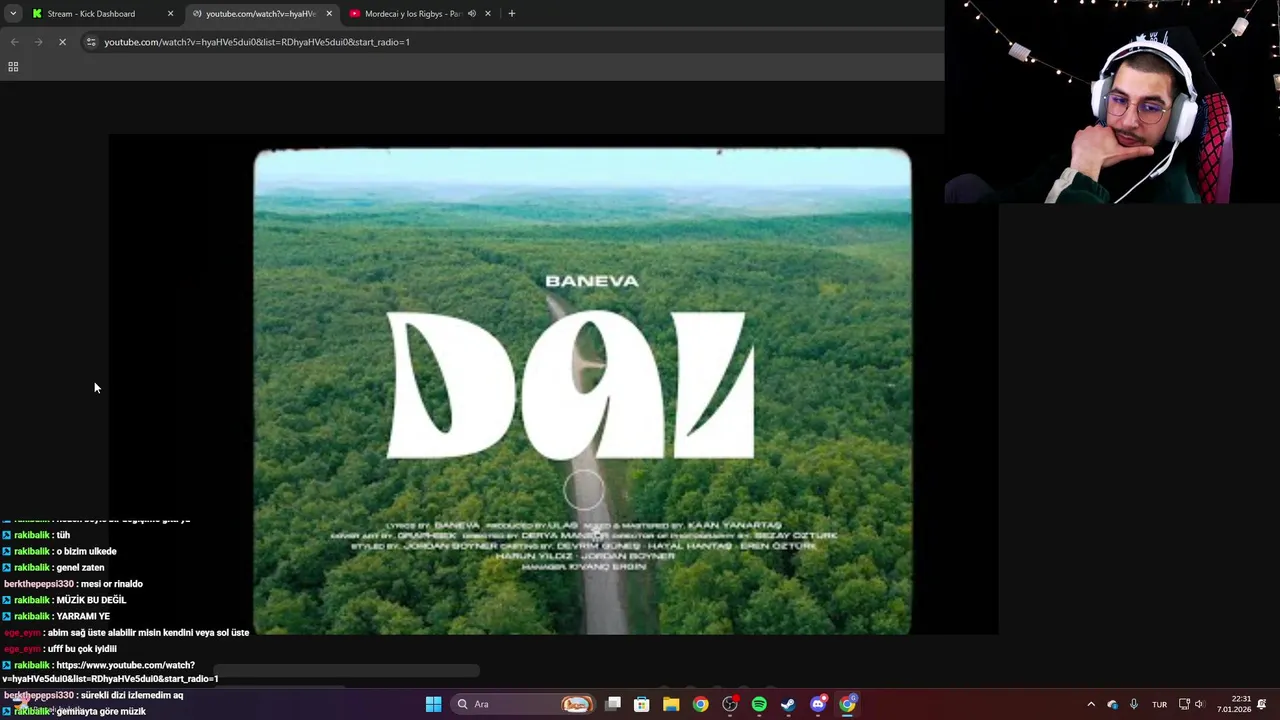Open the clock showing 22:31
Screen dimensions: 1280x720
1234,704
